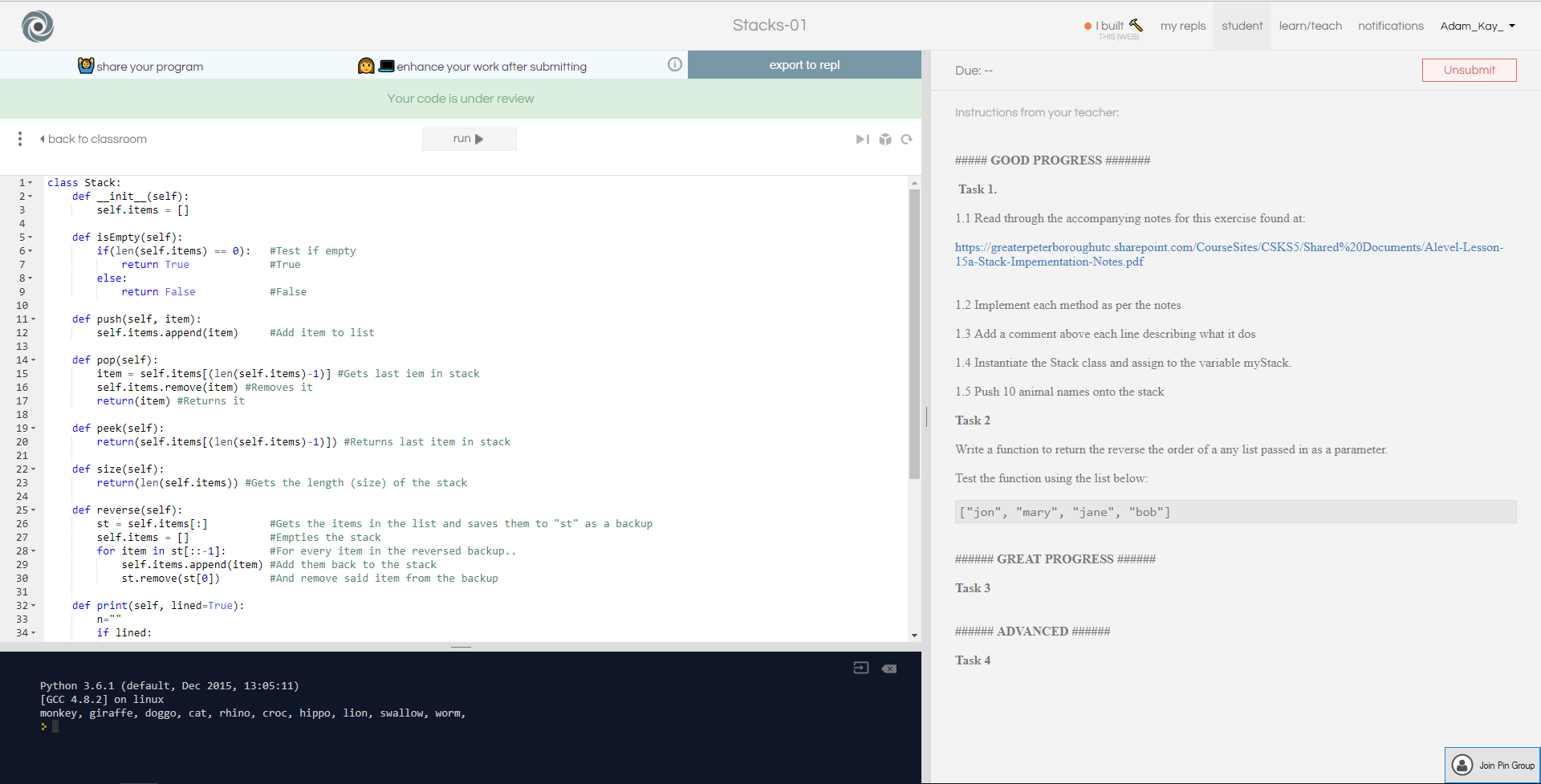Click the Join Pin Group avatar icon
This screenshot has height=784, width=1541.
point(1463,765)
